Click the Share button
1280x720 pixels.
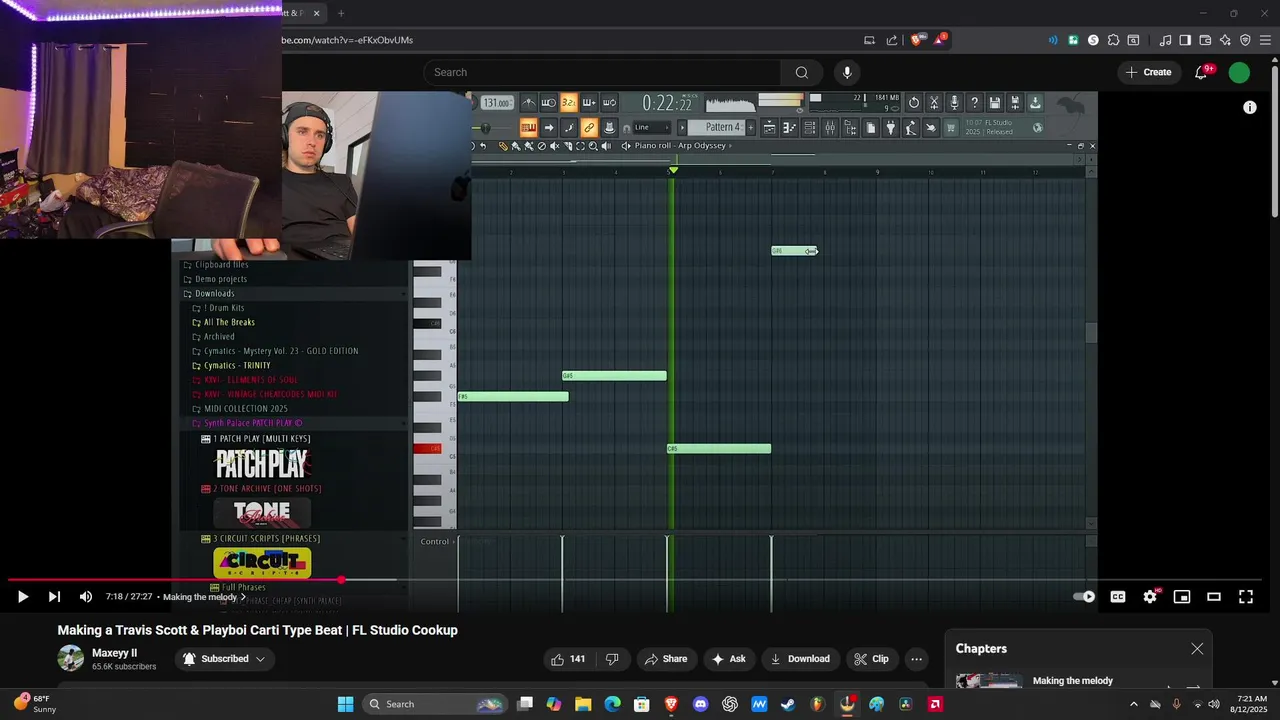point(666,659)
